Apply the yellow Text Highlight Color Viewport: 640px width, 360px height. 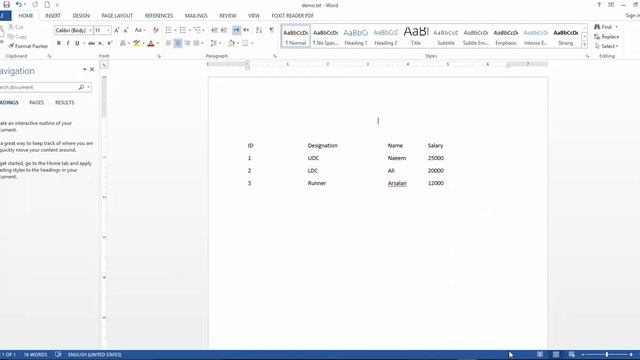coord(136,43)
